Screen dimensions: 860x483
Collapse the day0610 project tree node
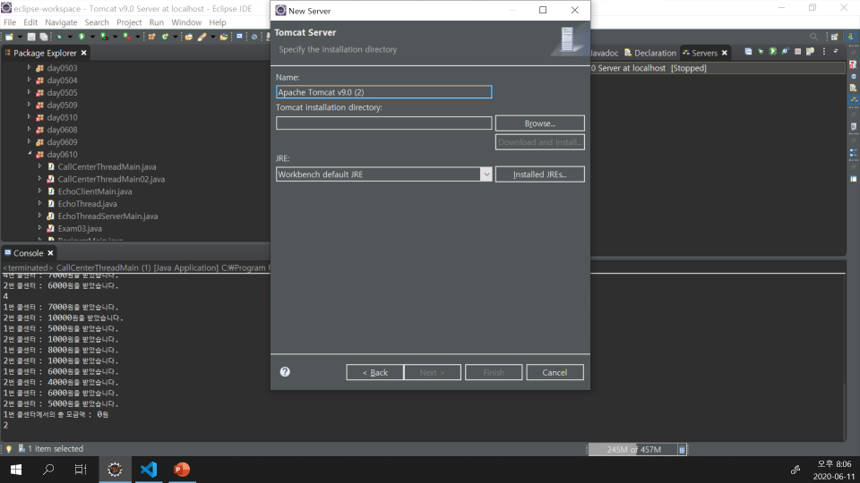(x=30, y=154)
